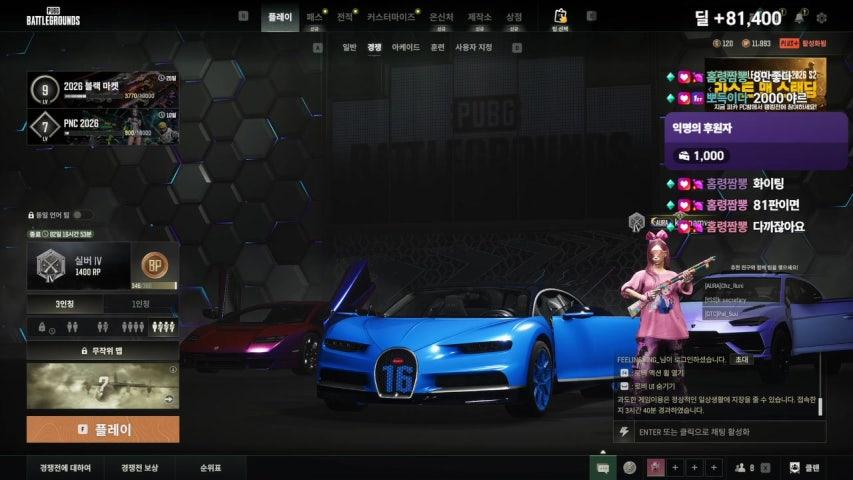Open 경쟁전 보상 ranked rewards
853x480 pixels.
click(139, 468)
